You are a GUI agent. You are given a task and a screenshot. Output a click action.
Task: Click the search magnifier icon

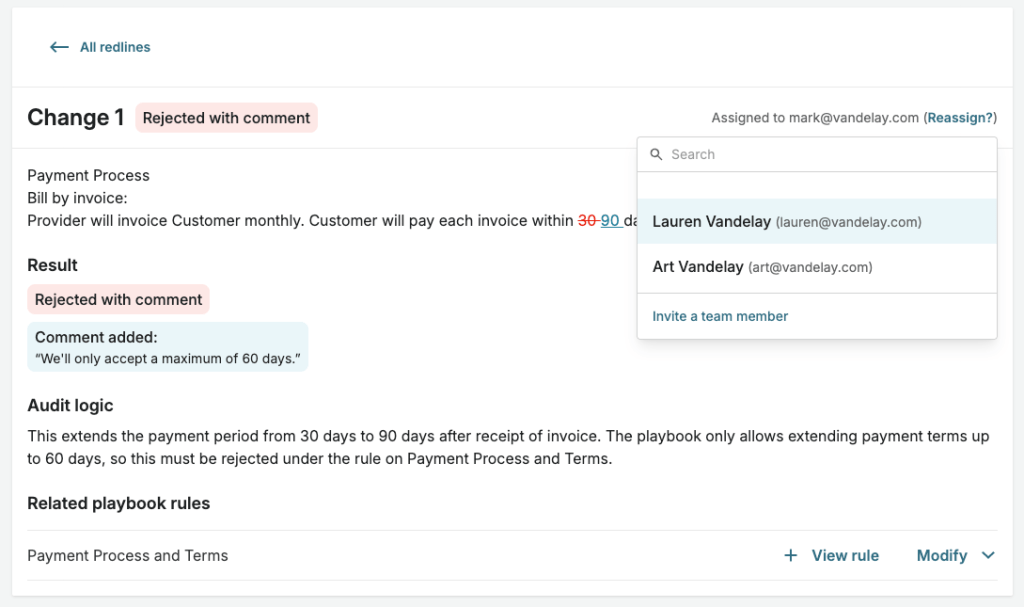point(656,154)
